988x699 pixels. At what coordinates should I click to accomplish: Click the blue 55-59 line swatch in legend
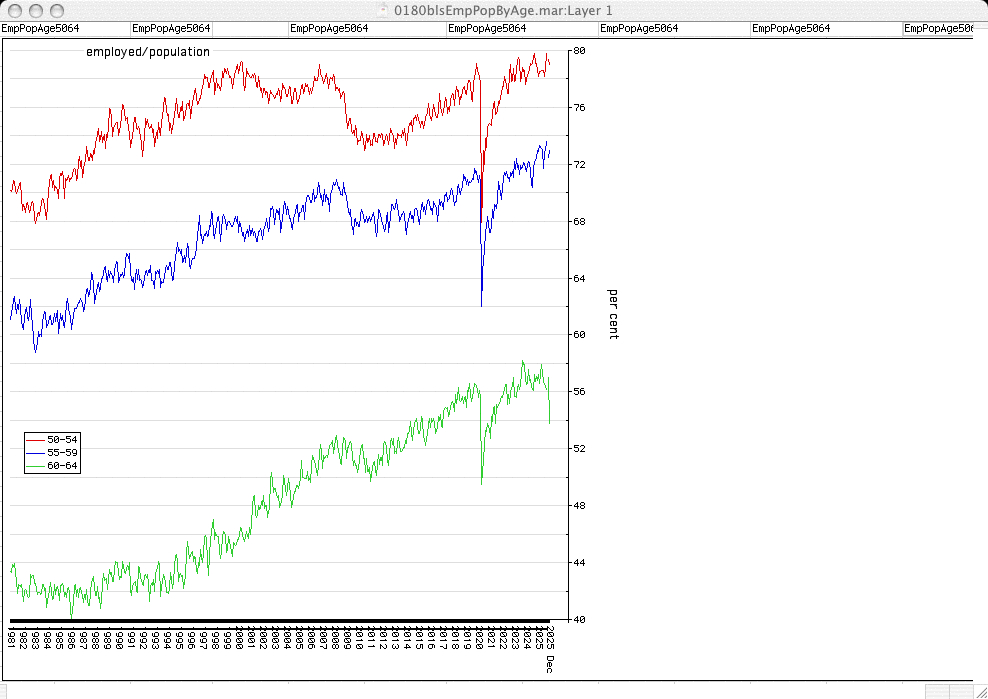(36, 453)
